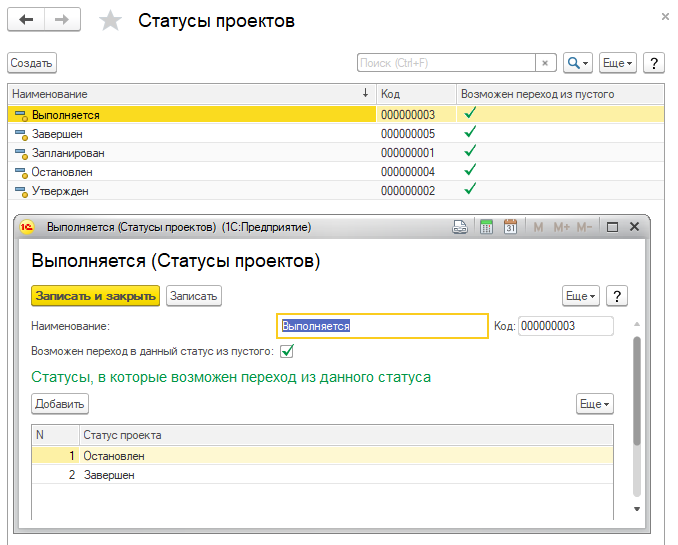Click checkmark in the Запланирован row
The width and height of the screenshot is (678, 545).
click(470, 151)
